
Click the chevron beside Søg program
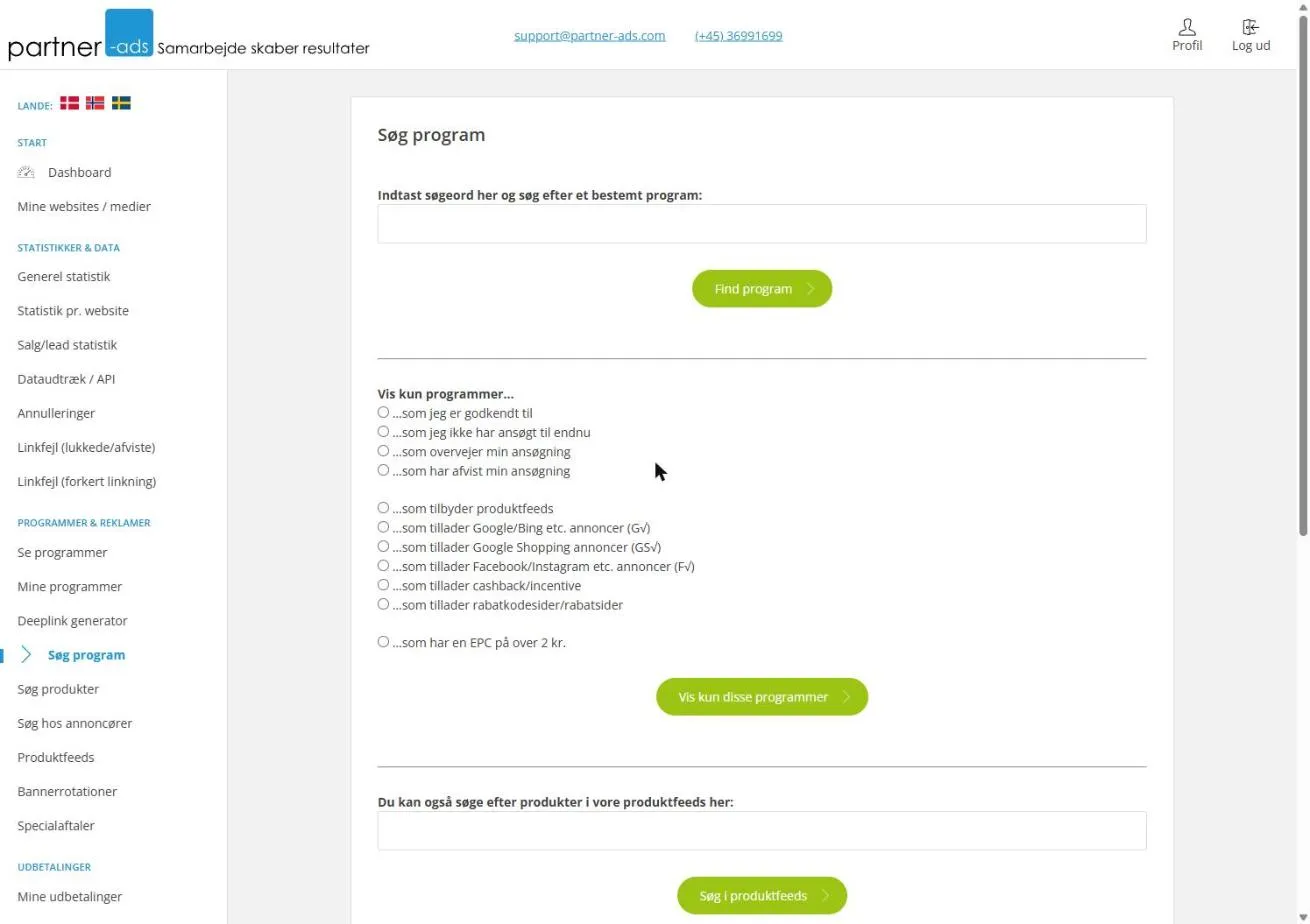(x=27, y=655)
